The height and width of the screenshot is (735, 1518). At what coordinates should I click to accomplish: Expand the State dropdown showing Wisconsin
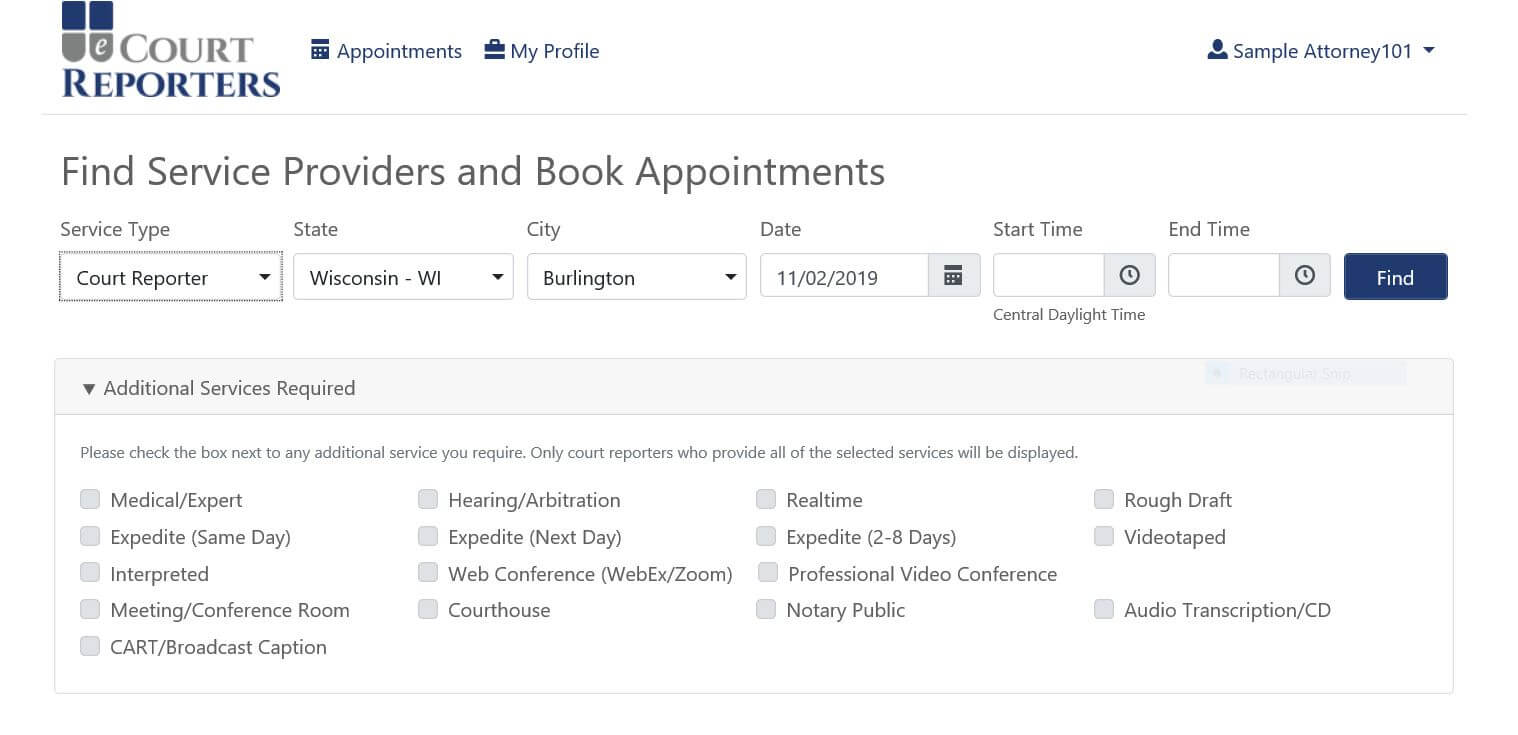(403, 277)
